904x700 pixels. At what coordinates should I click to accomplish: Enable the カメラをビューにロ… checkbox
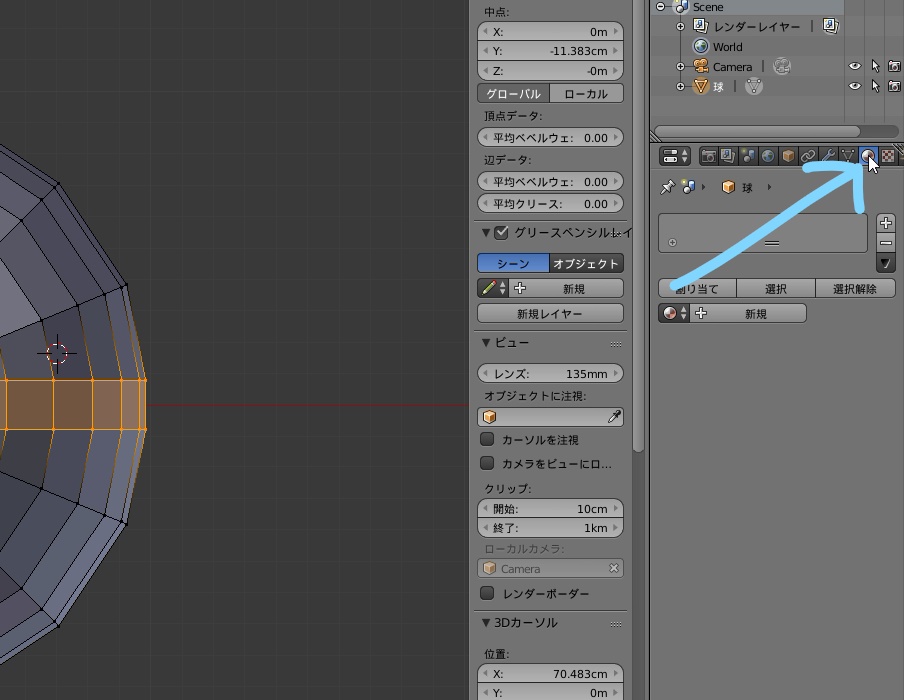pos(487,463)
